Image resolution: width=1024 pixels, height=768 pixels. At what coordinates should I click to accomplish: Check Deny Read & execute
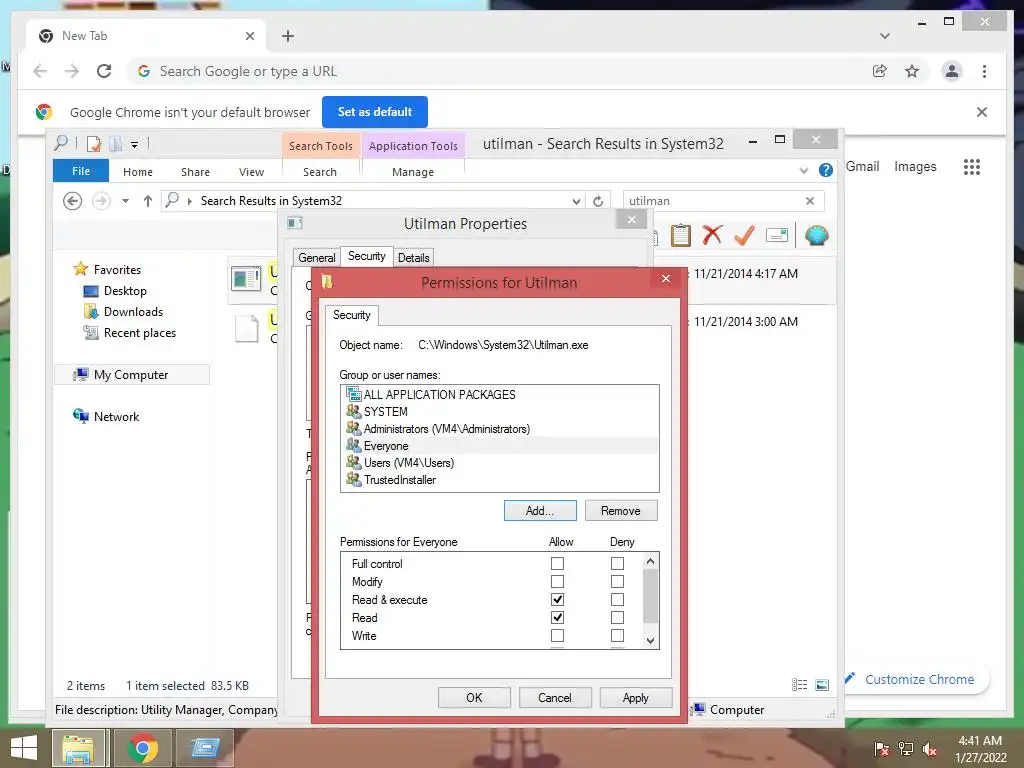coord(617,600)
